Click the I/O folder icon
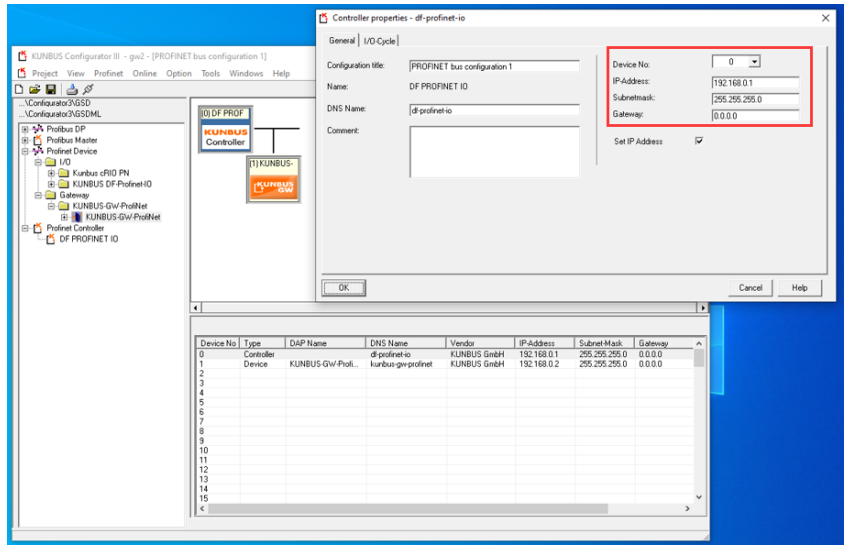850x550 pixels. tap(51, 162)
